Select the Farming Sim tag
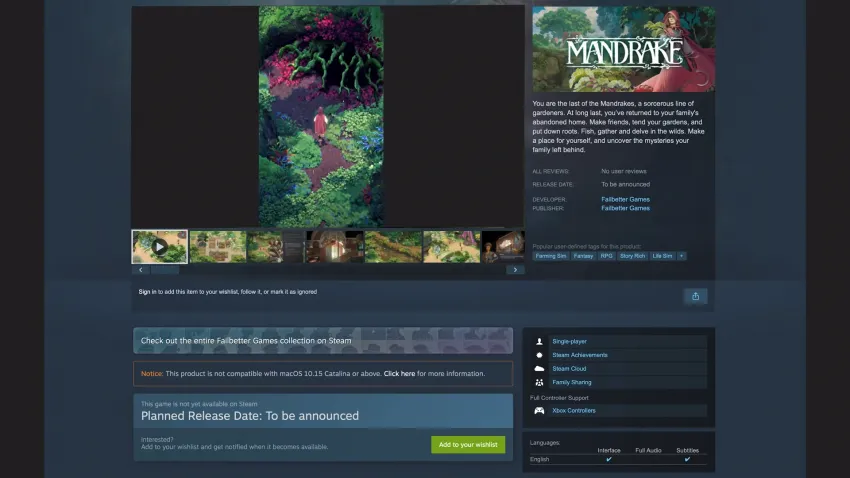The width and height of the screenshot is (850, 478). point(551,256)
